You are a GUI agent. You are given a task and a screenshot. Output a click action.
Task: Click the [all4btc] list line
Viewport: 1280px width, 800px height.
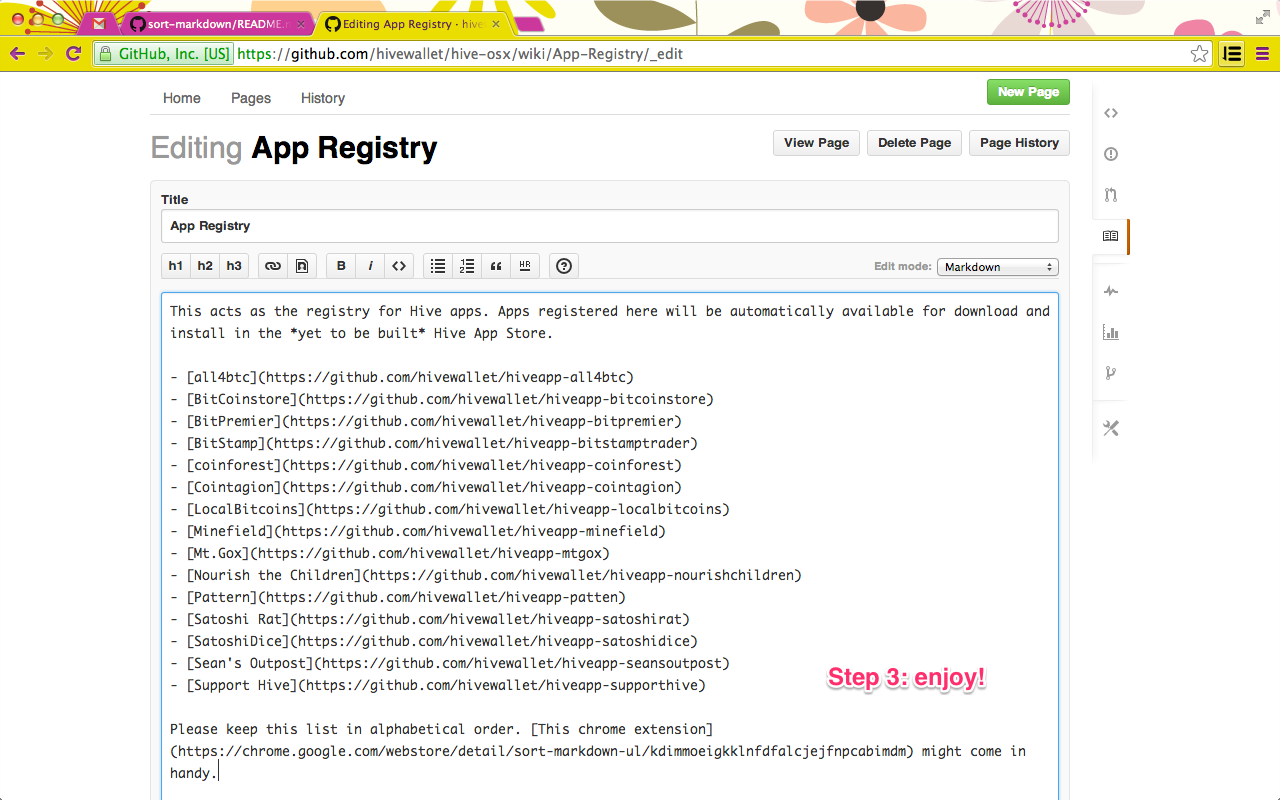pyautogui.click(x=402, y=377)
